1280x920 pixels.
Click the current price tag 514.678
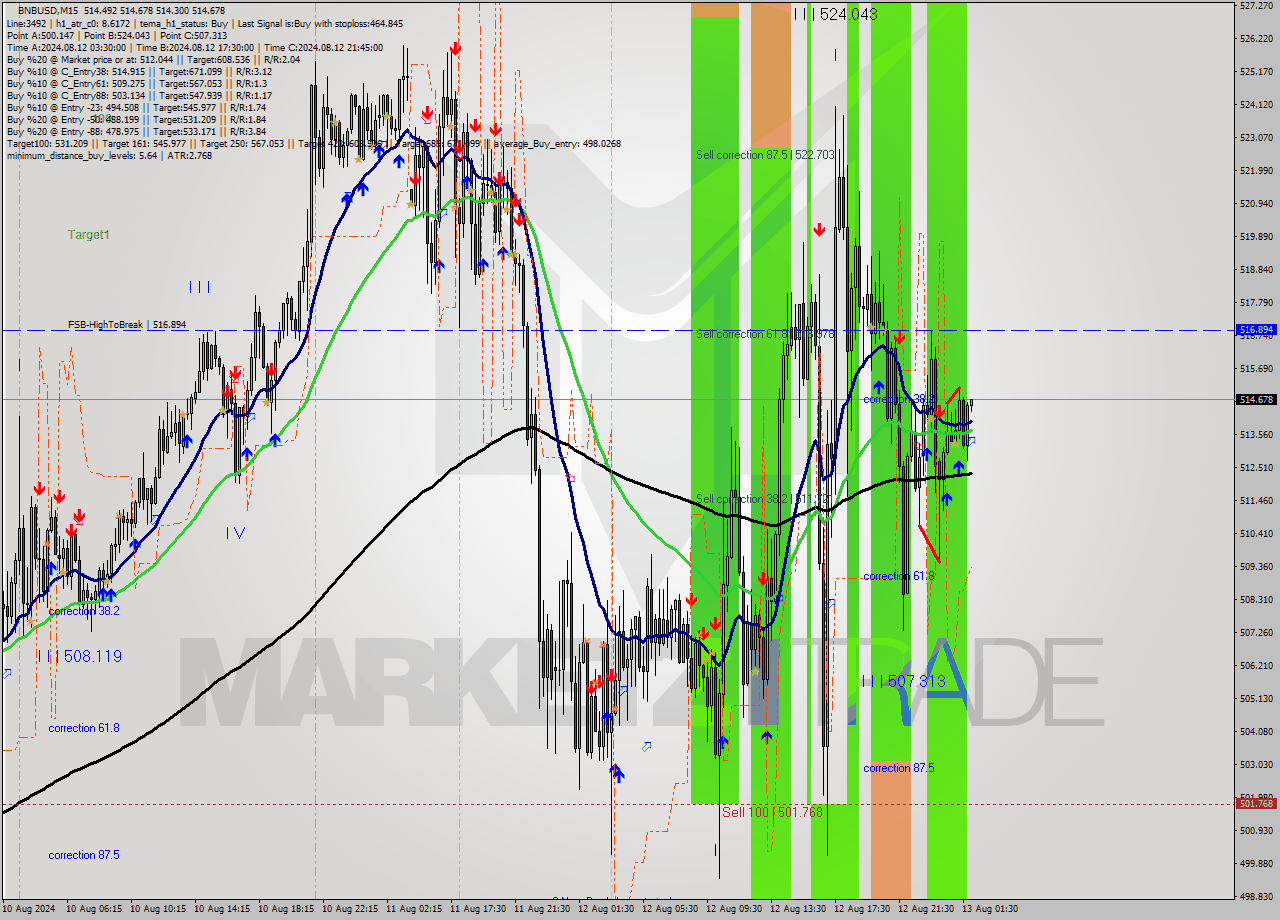1256,399
